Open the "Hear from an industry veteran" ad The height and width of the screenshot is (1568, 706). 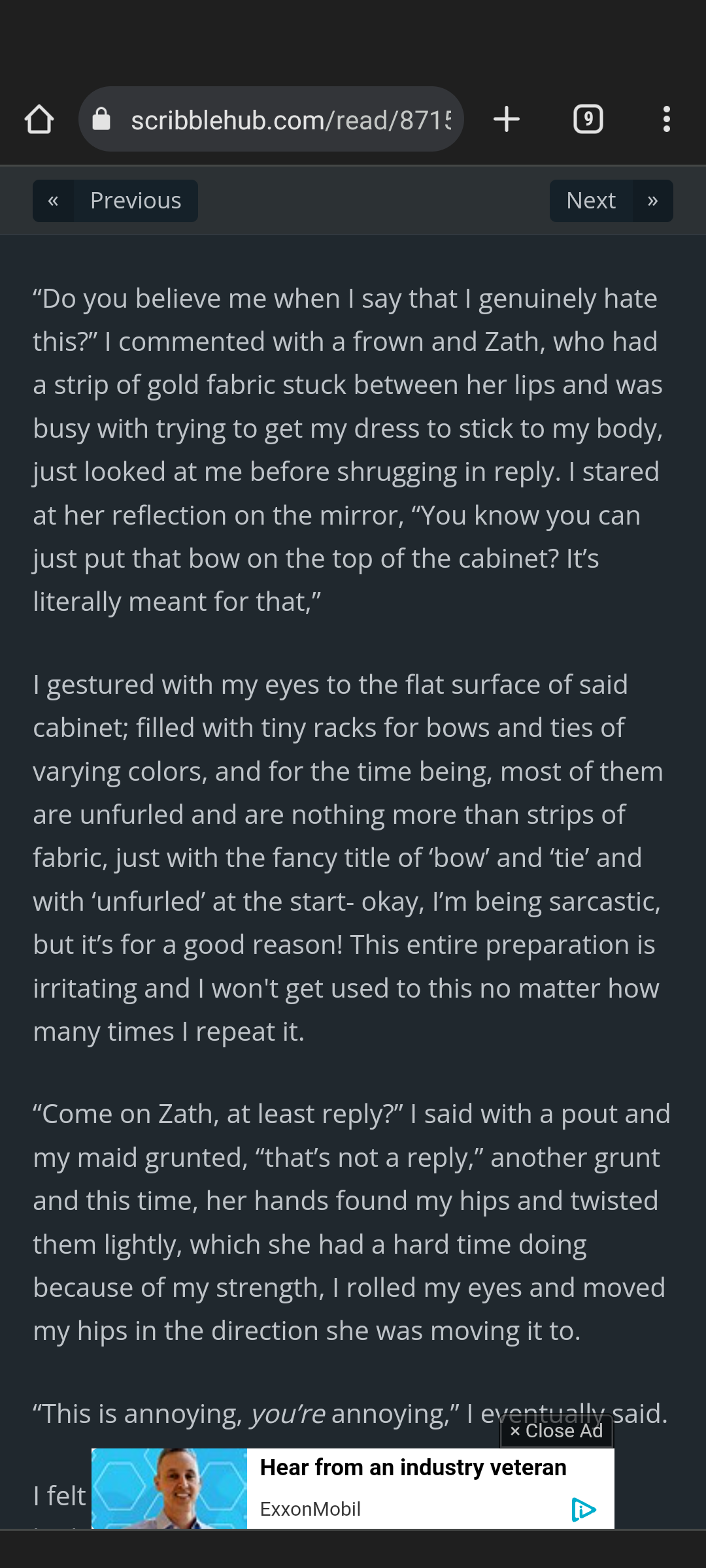pos(413,1467)
